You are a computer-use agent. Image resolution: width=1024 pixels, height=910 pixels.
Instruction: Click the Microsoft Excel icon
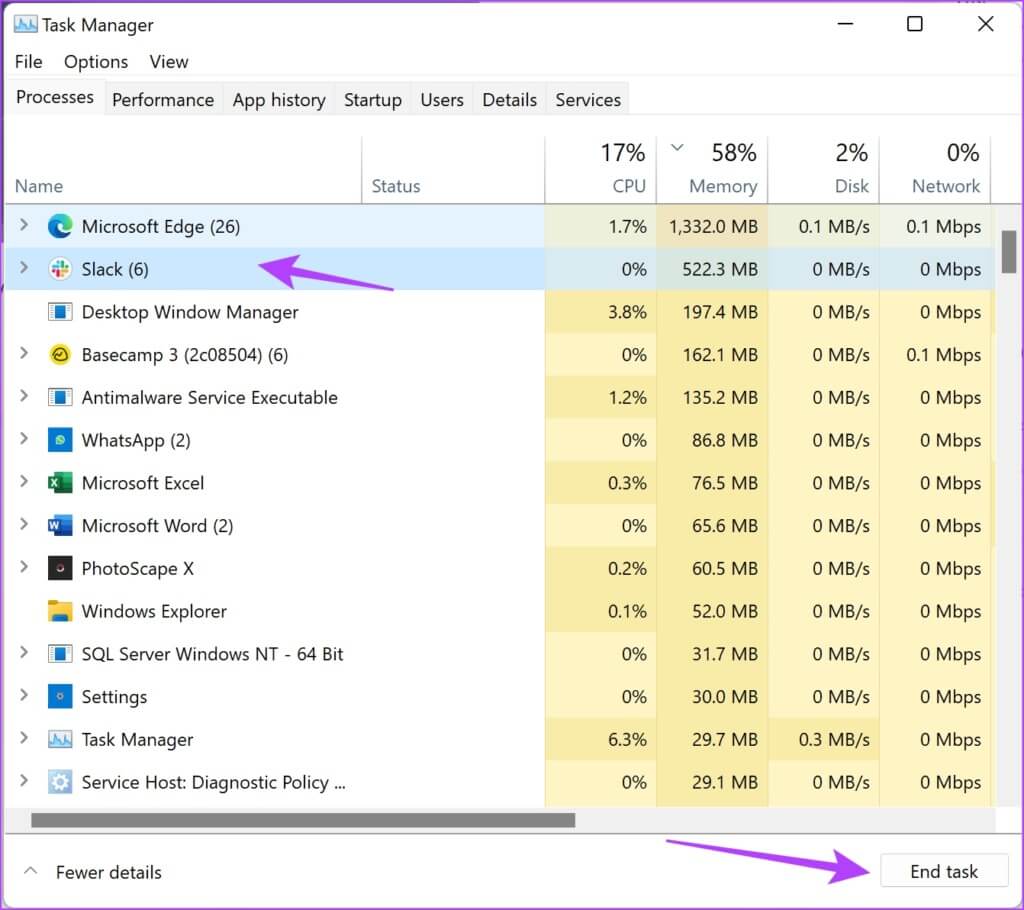(x=60, y=483)
